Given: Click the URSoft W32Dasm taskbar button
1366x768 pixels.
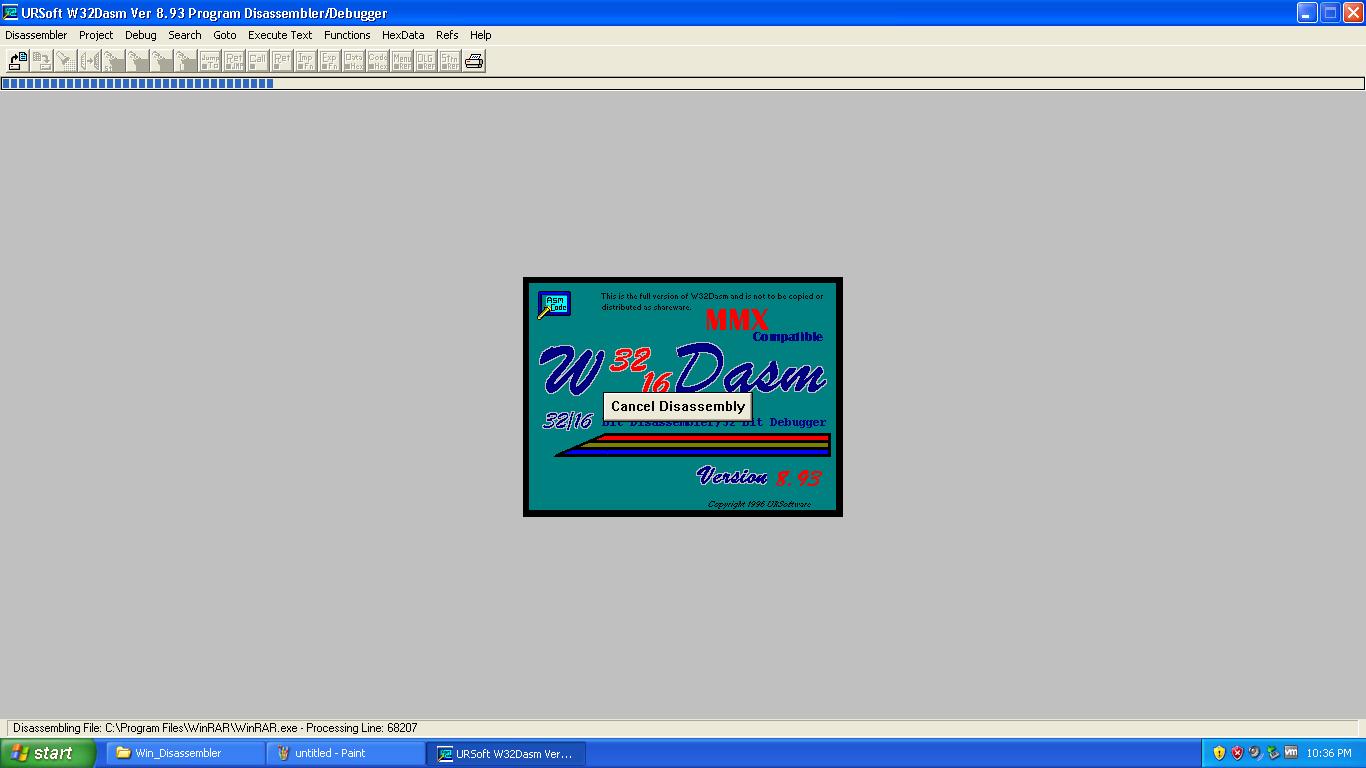Looking at the screenshot, I should [x=507, y=753].
